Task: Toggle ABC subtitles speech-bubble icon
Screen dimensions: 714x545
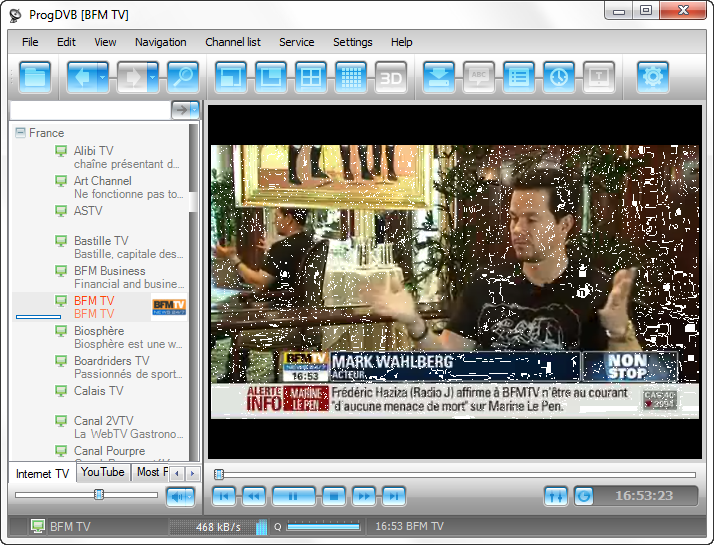Action: click(479, 77)
